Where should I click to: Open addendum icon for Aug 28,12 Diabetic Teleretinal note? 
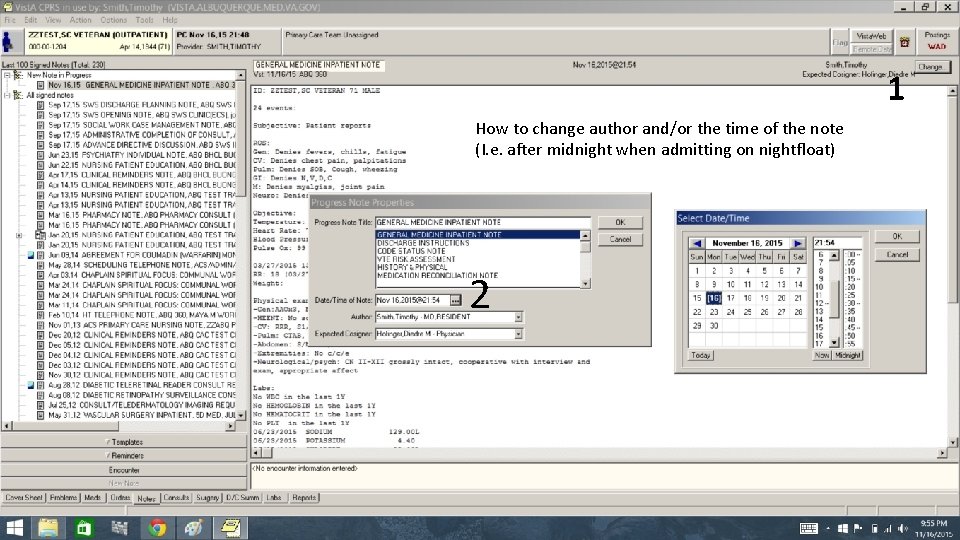click(x=31, y=385)
